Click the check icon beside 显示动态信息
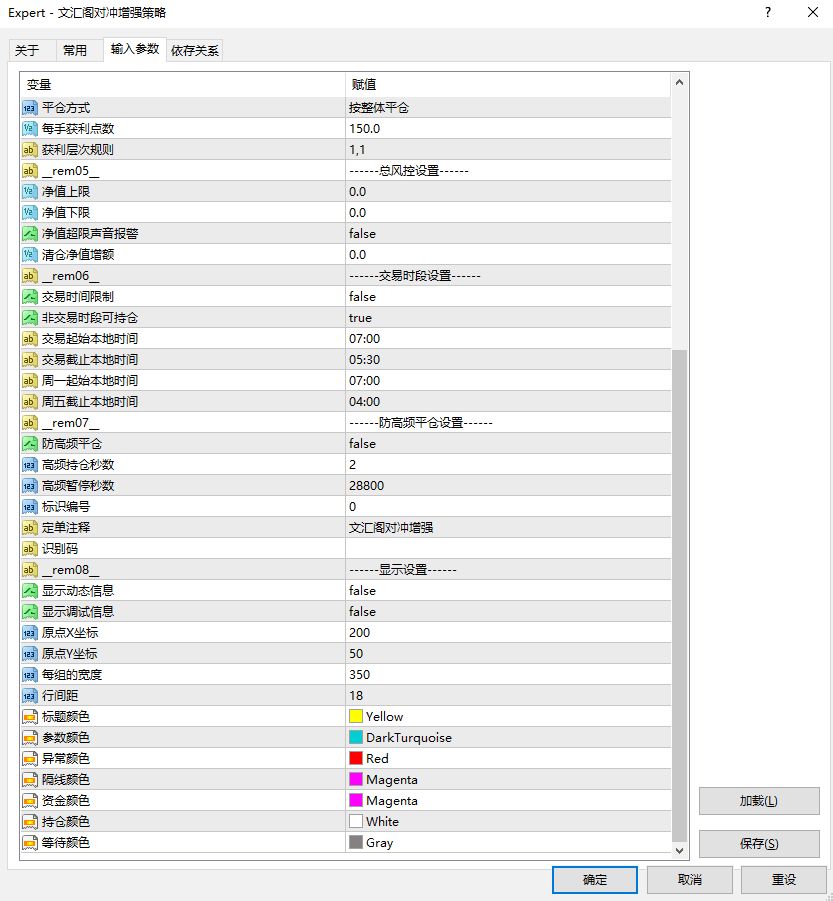Viewport: 833px width, 901px height. (28, 590)
